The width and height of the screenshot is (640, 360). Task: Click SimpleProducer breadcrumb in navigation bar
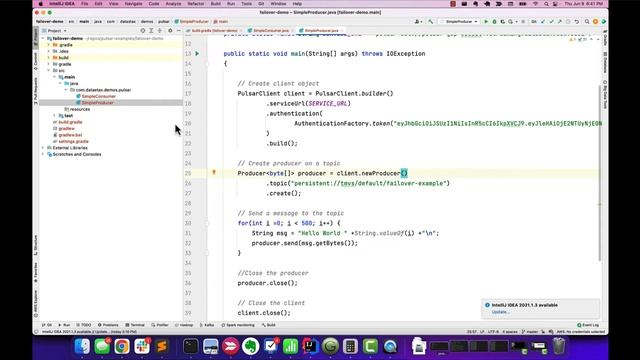192,22
